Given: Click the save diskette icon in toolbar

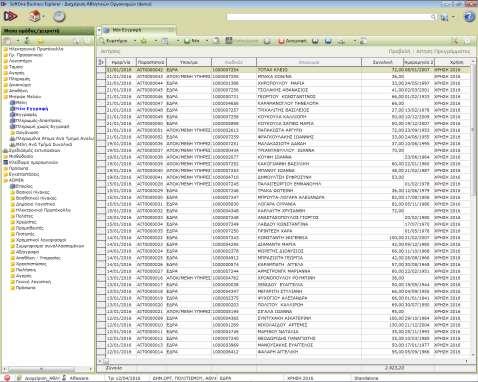Looking at the screenshot, I should pyautogui.click(x=229, y=41).
